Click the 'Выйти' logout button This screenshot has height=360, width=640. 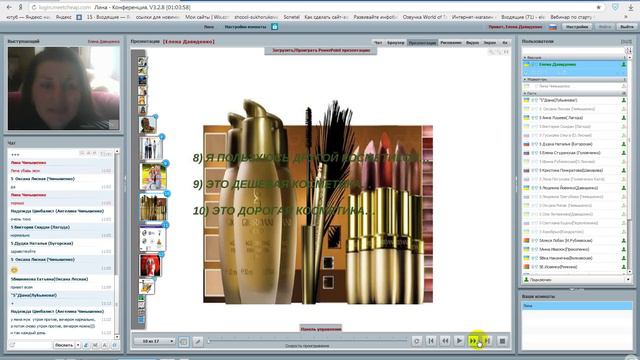[627, 27]
